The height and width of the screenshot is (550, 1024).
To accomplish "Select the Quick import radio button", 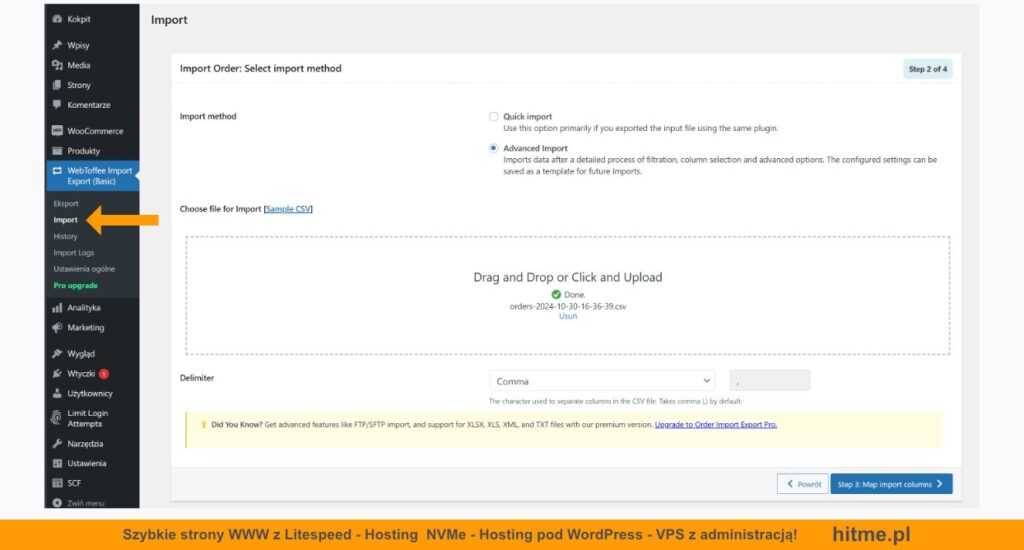I will 494,117.
